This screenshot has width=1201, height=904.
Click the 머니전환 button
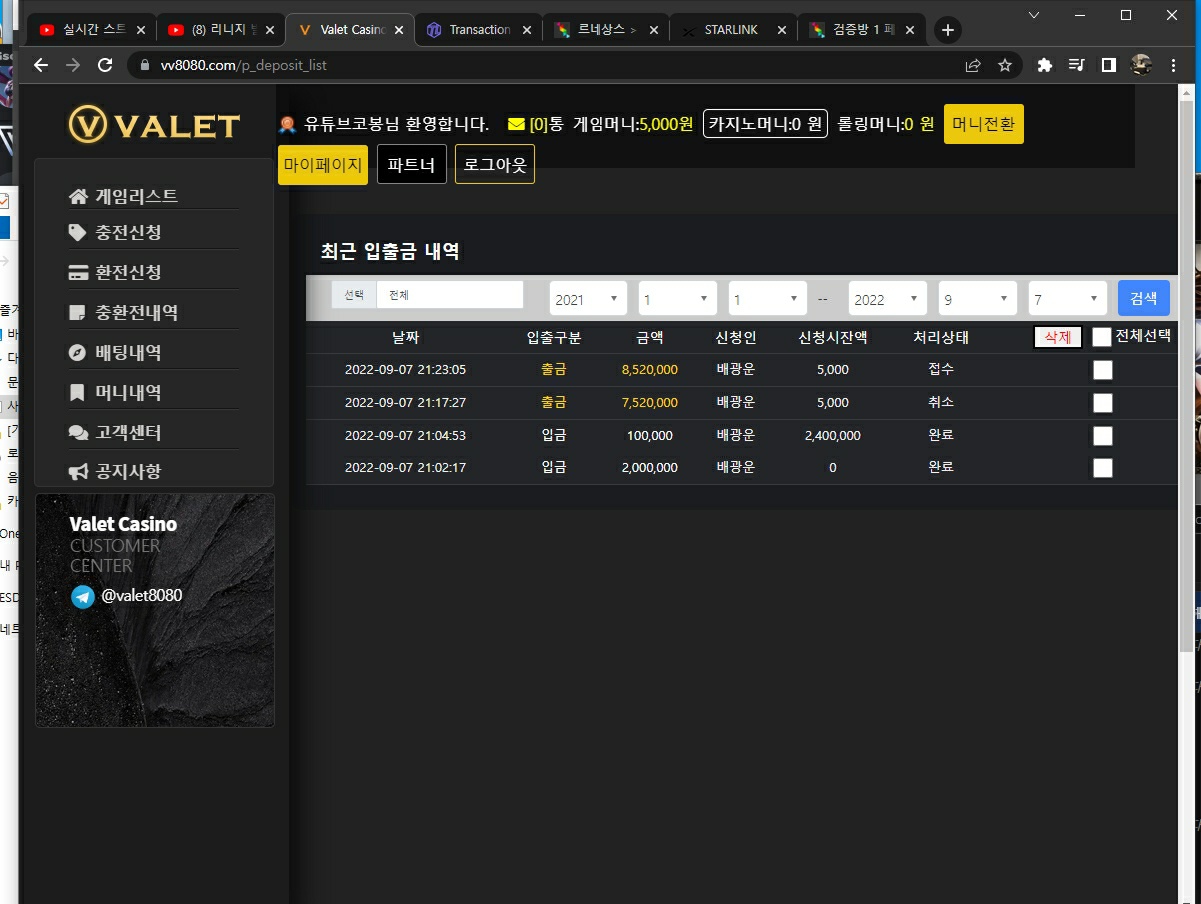tap(983, 124)
